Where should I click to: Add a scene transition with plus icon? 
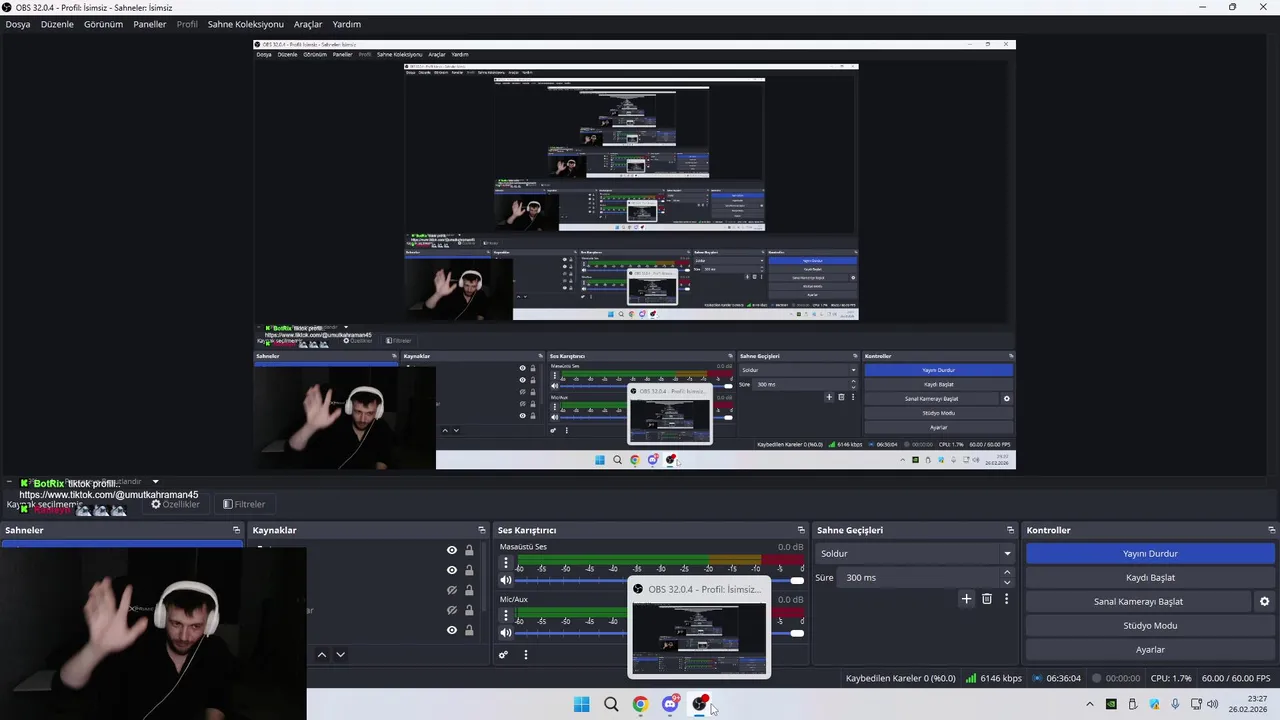pyautogui.click(x=966, y=599)
